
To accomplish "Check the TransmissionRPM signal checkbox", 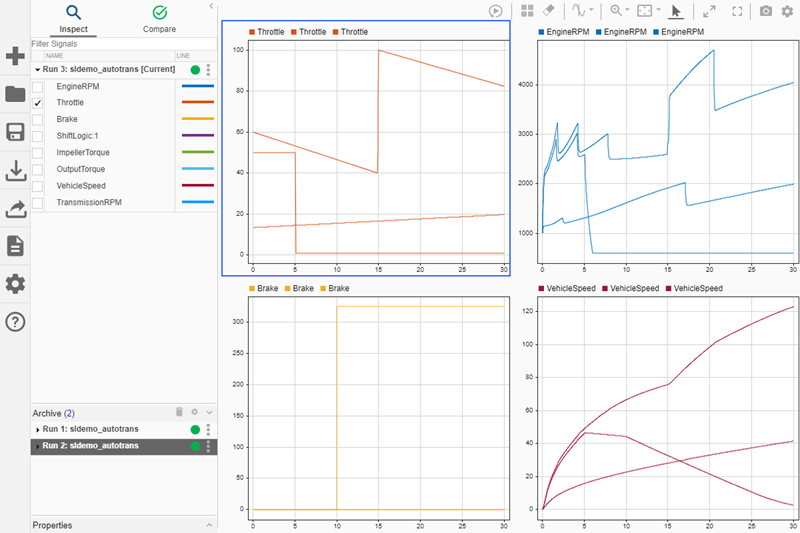I will tap(37, 203).
